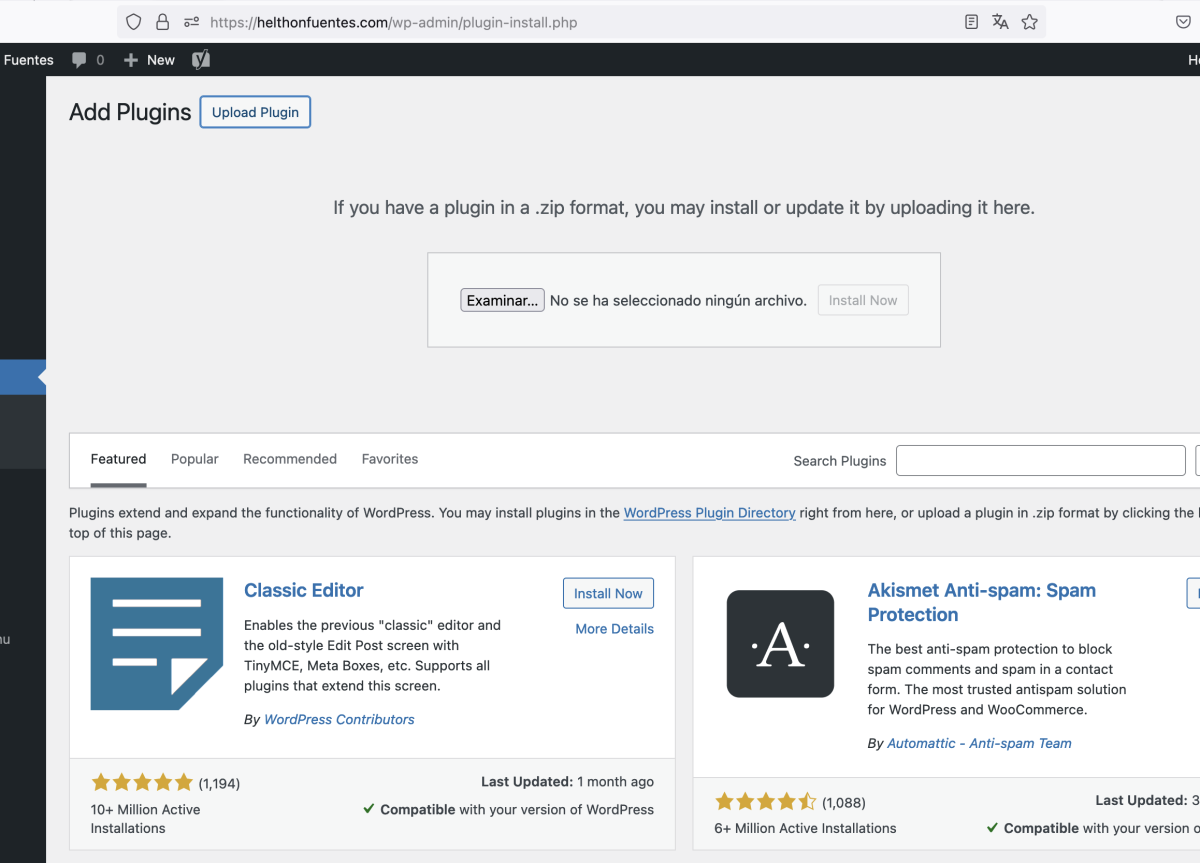The width and height of the screenshot is (1200, 863).
Task: Click the Upload Plugin button
Action: point(255,112)
